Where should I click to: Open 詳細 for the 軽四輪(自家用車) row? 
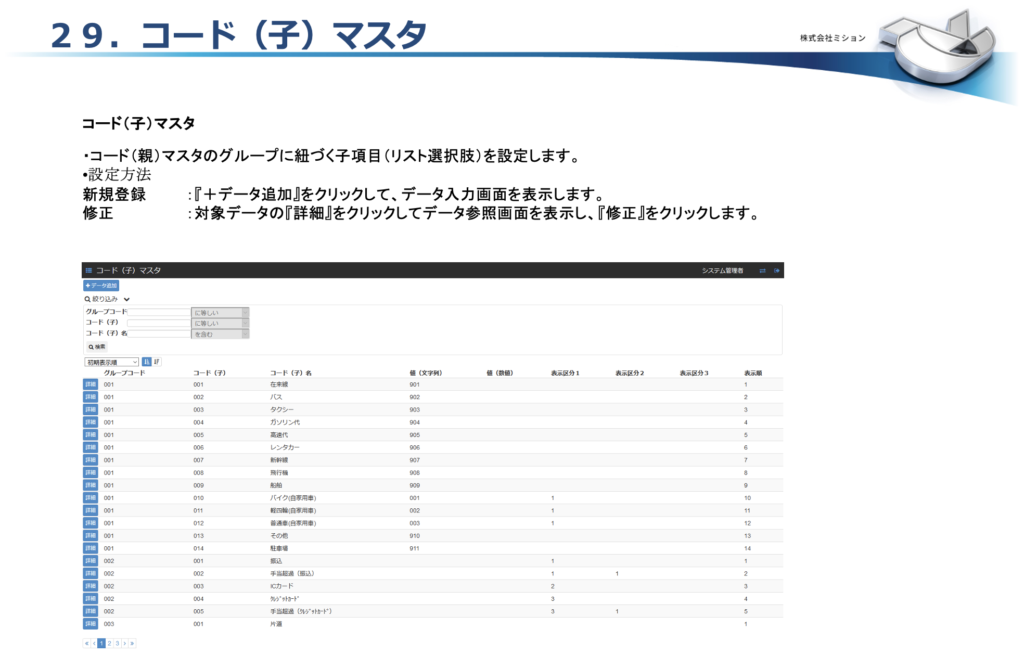(90, 511)
